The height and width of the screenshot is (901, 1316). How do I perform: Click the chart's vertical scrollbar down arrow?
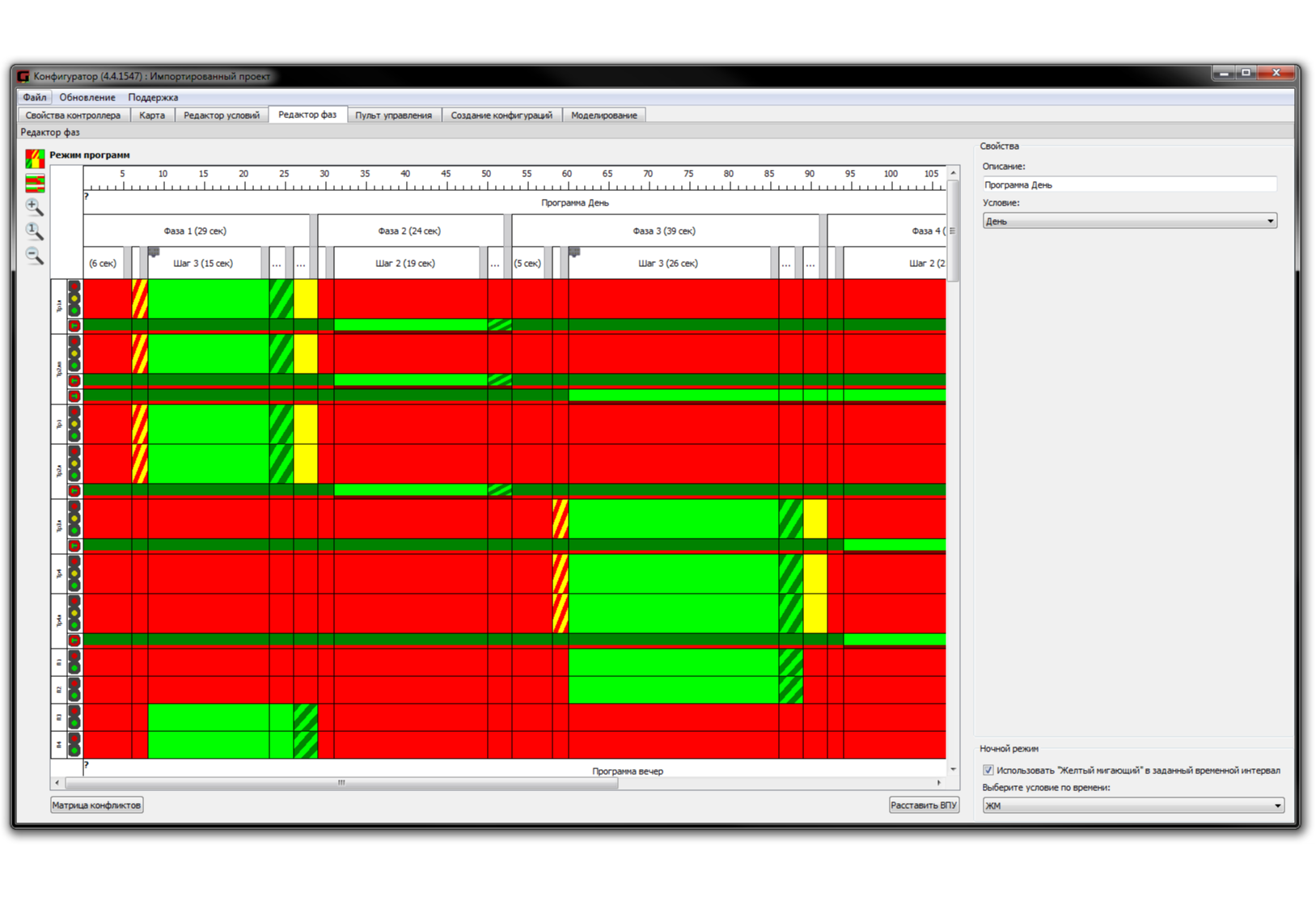(953, 769)
